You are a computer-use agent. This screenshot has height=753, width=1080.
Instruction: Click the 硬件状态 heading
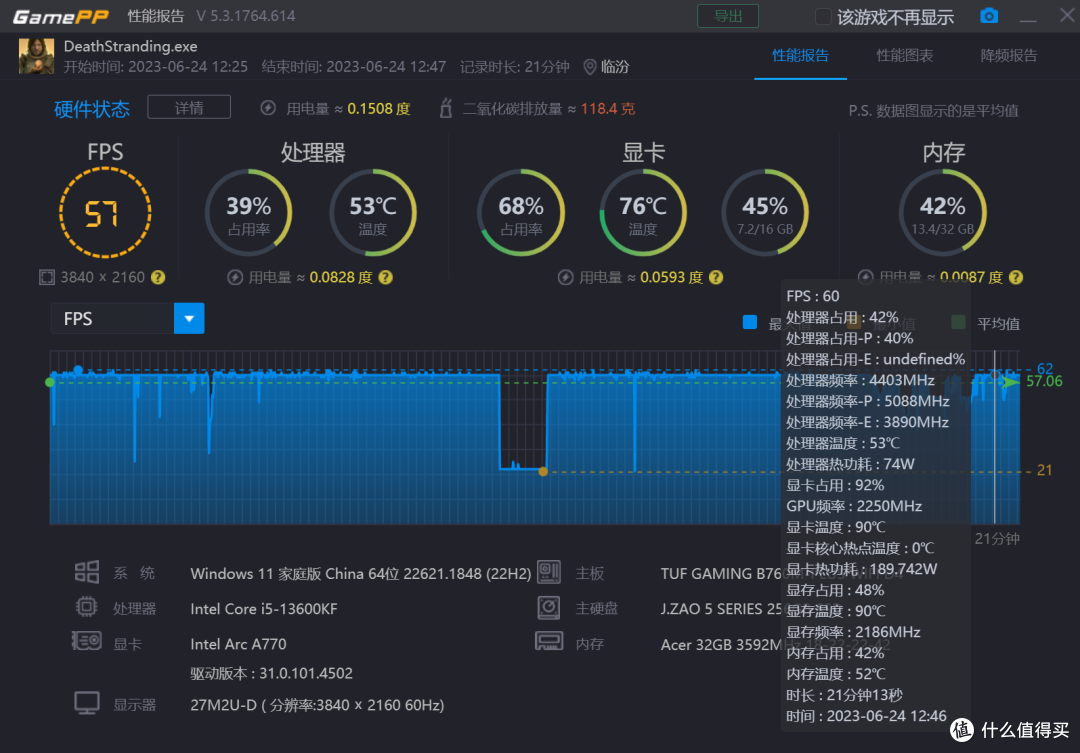pyautogui.click(x=92, y=109)
